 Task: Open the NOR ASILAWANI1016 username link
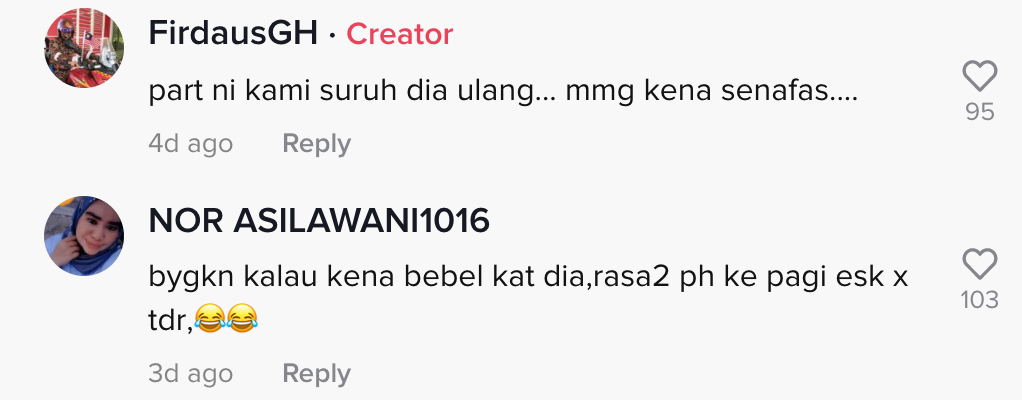(x=319, y=221)
